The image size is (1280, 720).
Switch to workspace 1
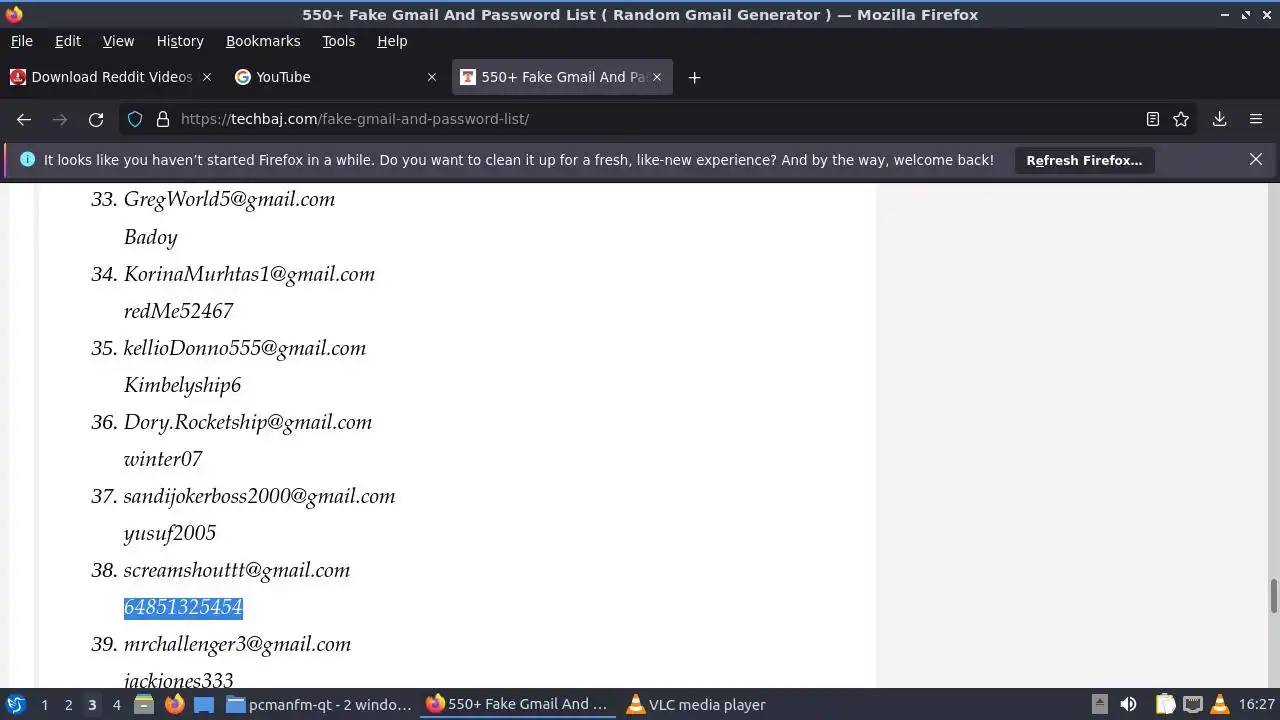(x=44, y=705)
